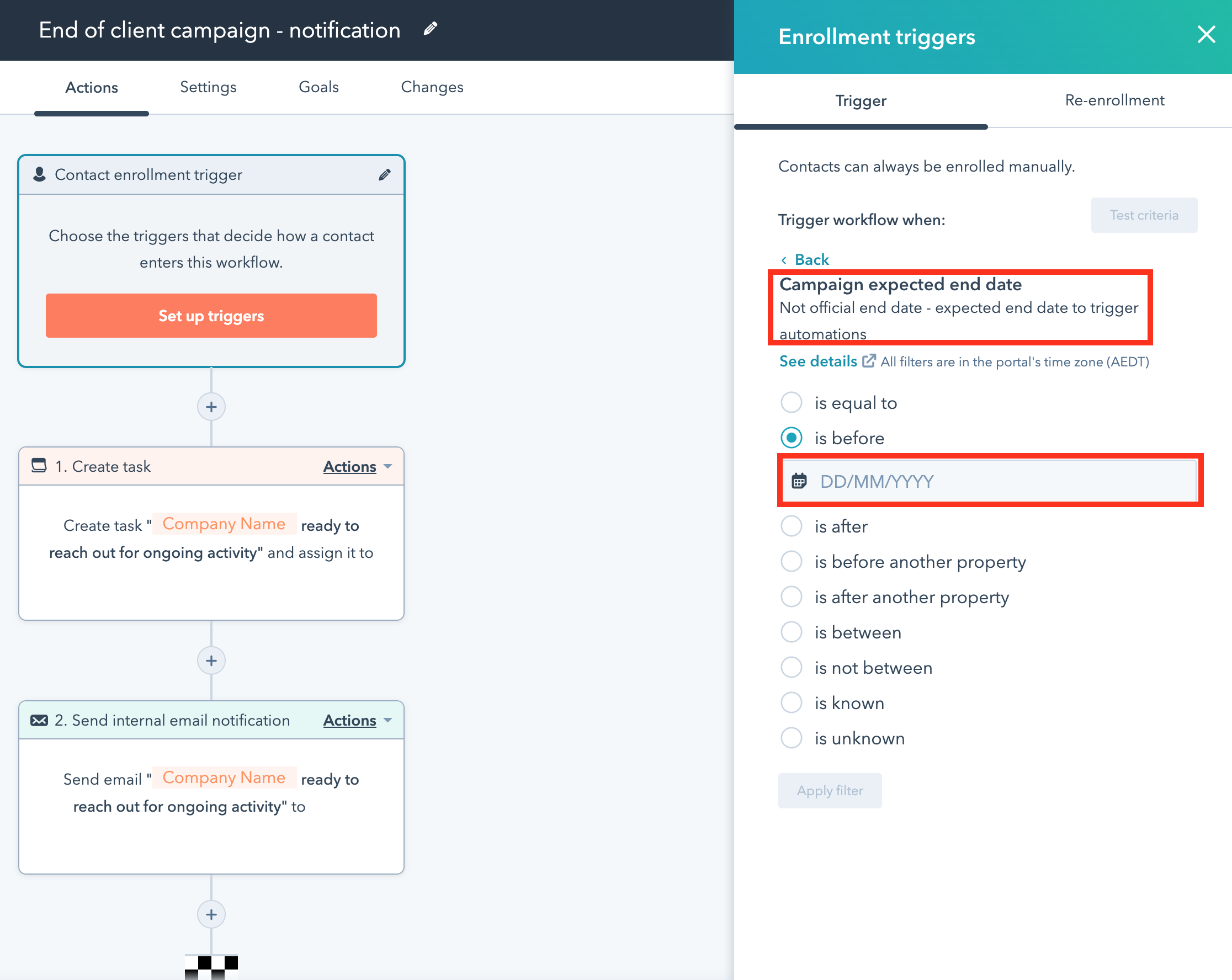Click the edit pencil on Contact enrollment trigger
Viewport: 1232px width, 980px height.
point(384,175)
